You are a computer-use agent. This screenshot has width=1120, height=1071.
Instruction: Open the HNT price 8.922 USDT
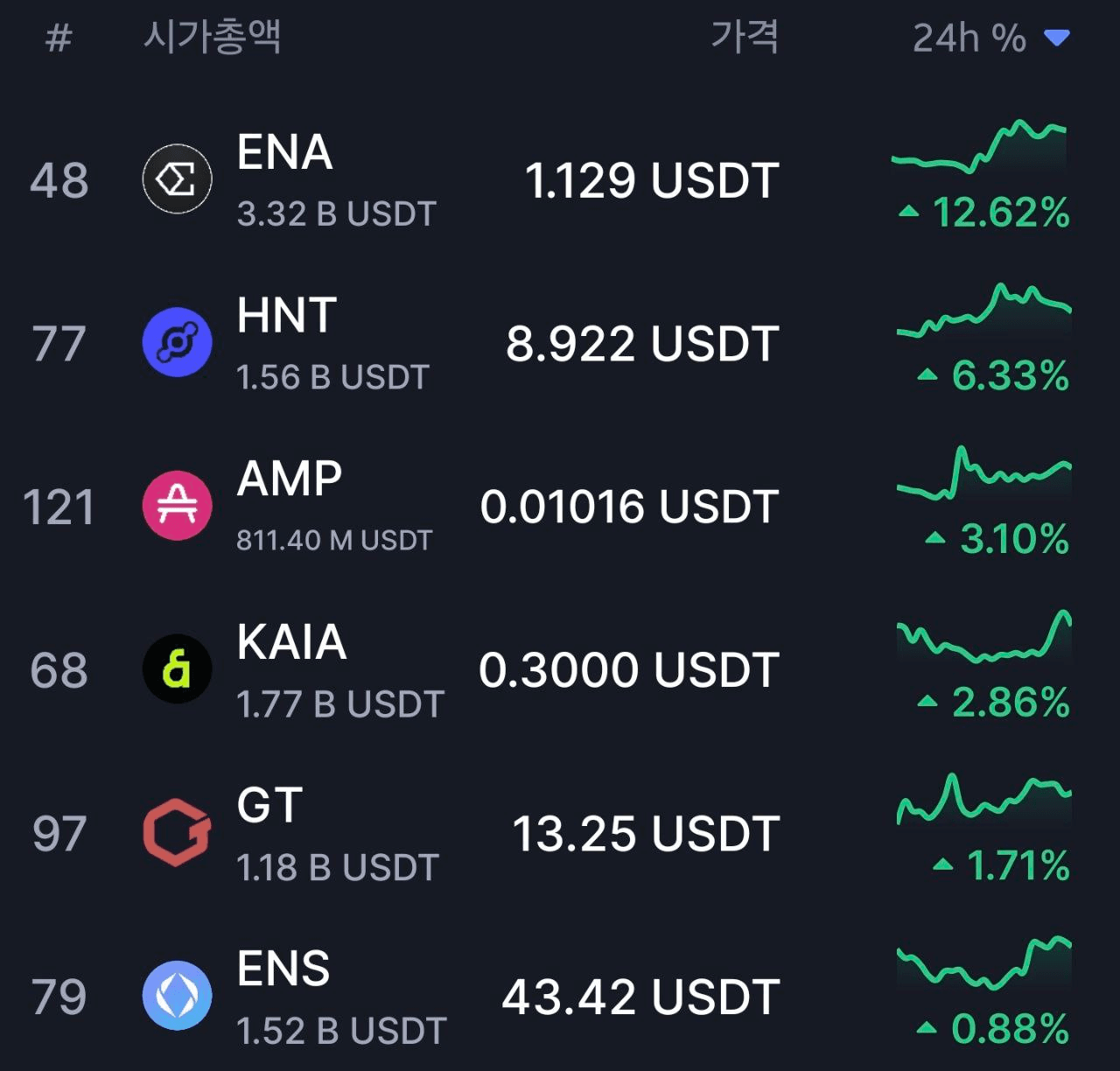[642, 343]
